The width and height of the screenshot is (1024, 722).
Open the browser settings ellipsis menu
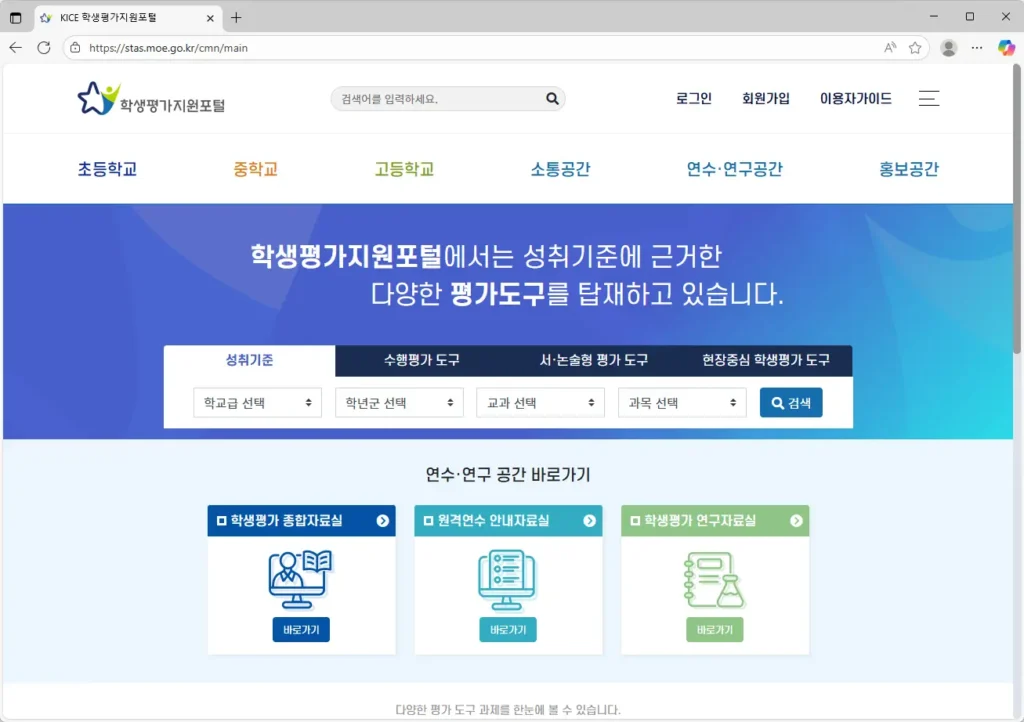pos(976,47)
